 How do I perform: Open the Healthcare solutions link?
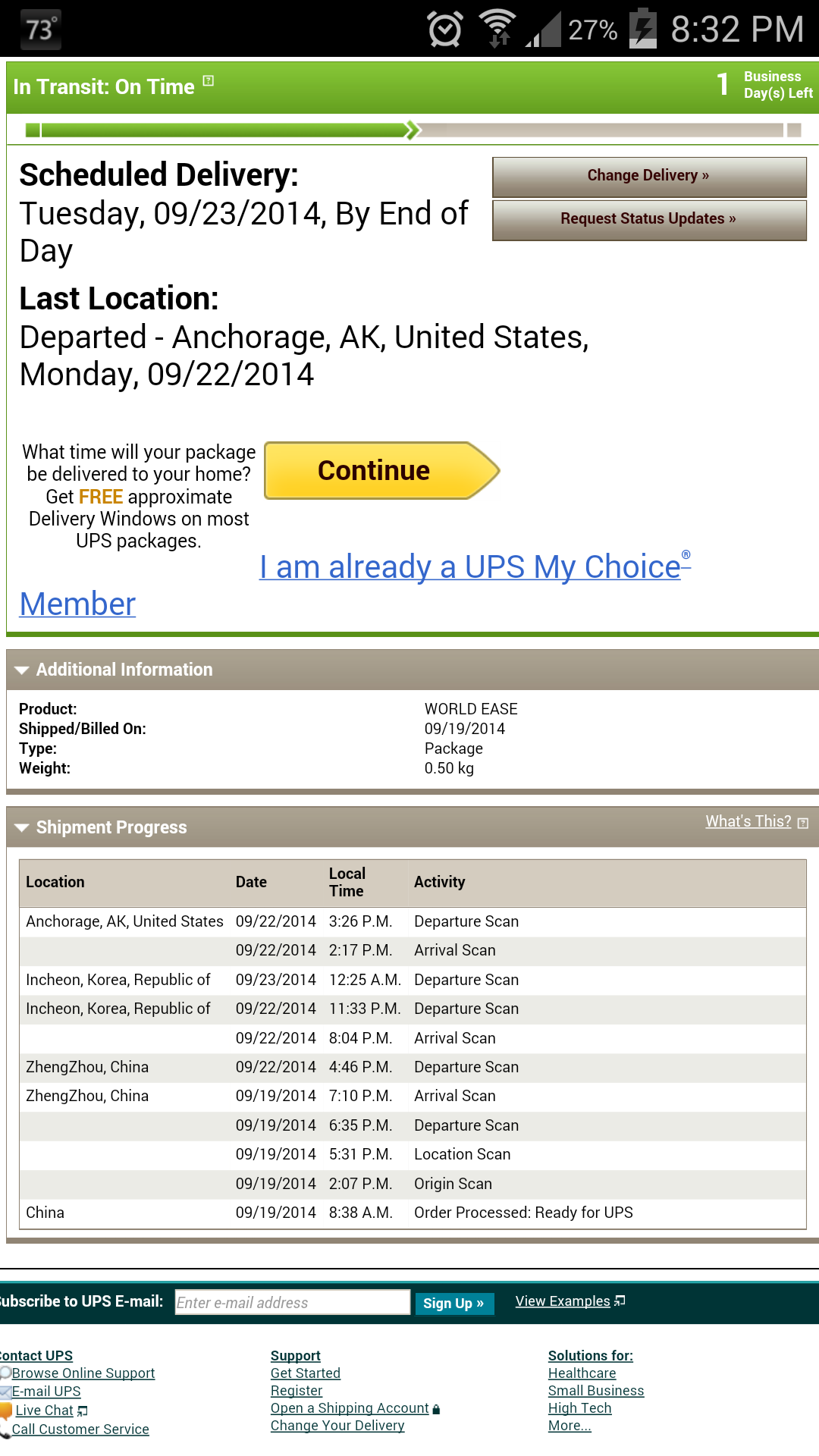click(582, 1373)
